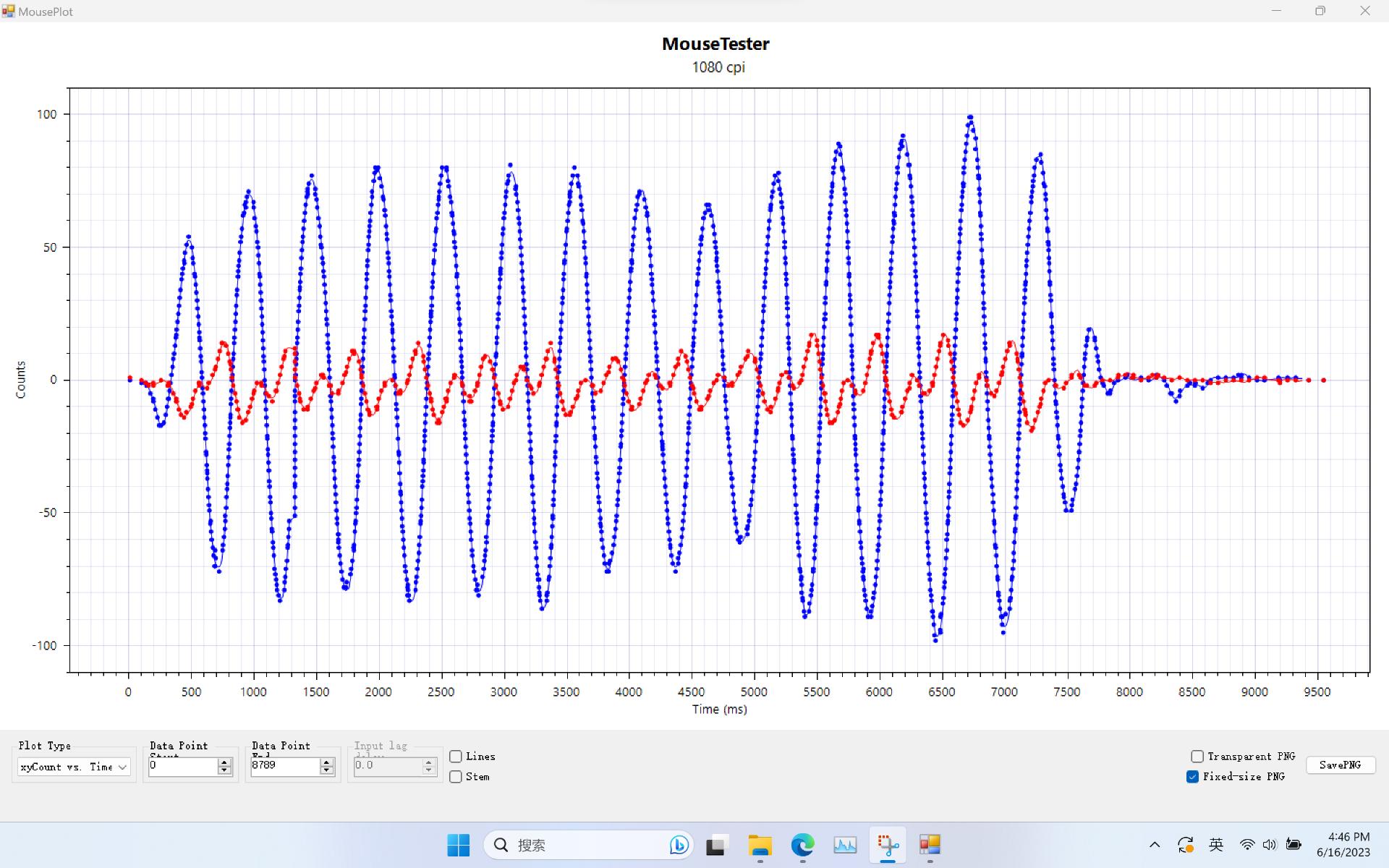This screenshot has width=1389, height=868.
Task: Open the Windows Start menu
Action: coord(458,845)
